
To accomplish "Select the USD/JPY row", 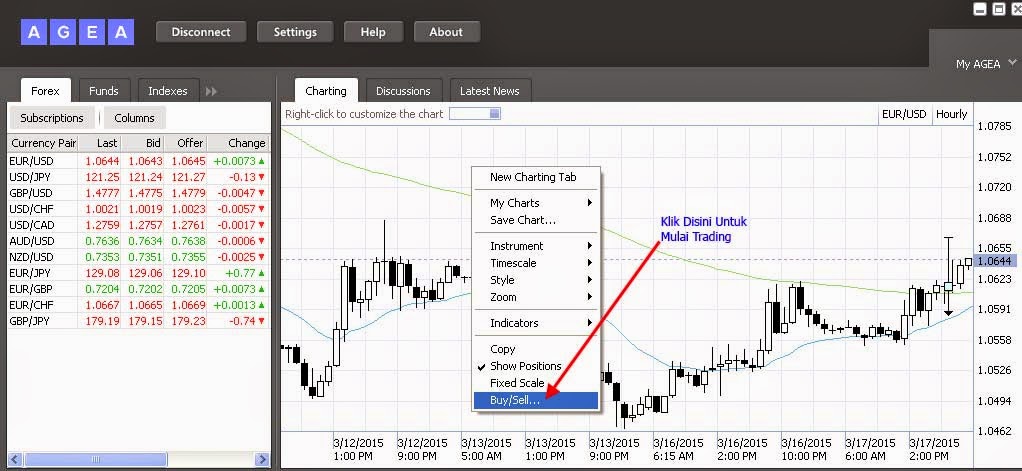I will (x=138, y=177).
